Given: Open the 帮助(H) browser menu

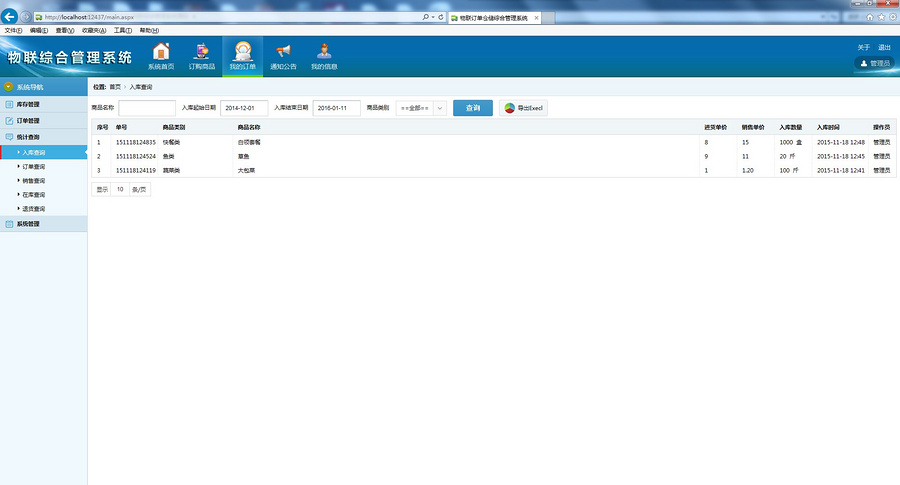Looking at the screenshot, I should pos(149,30).
